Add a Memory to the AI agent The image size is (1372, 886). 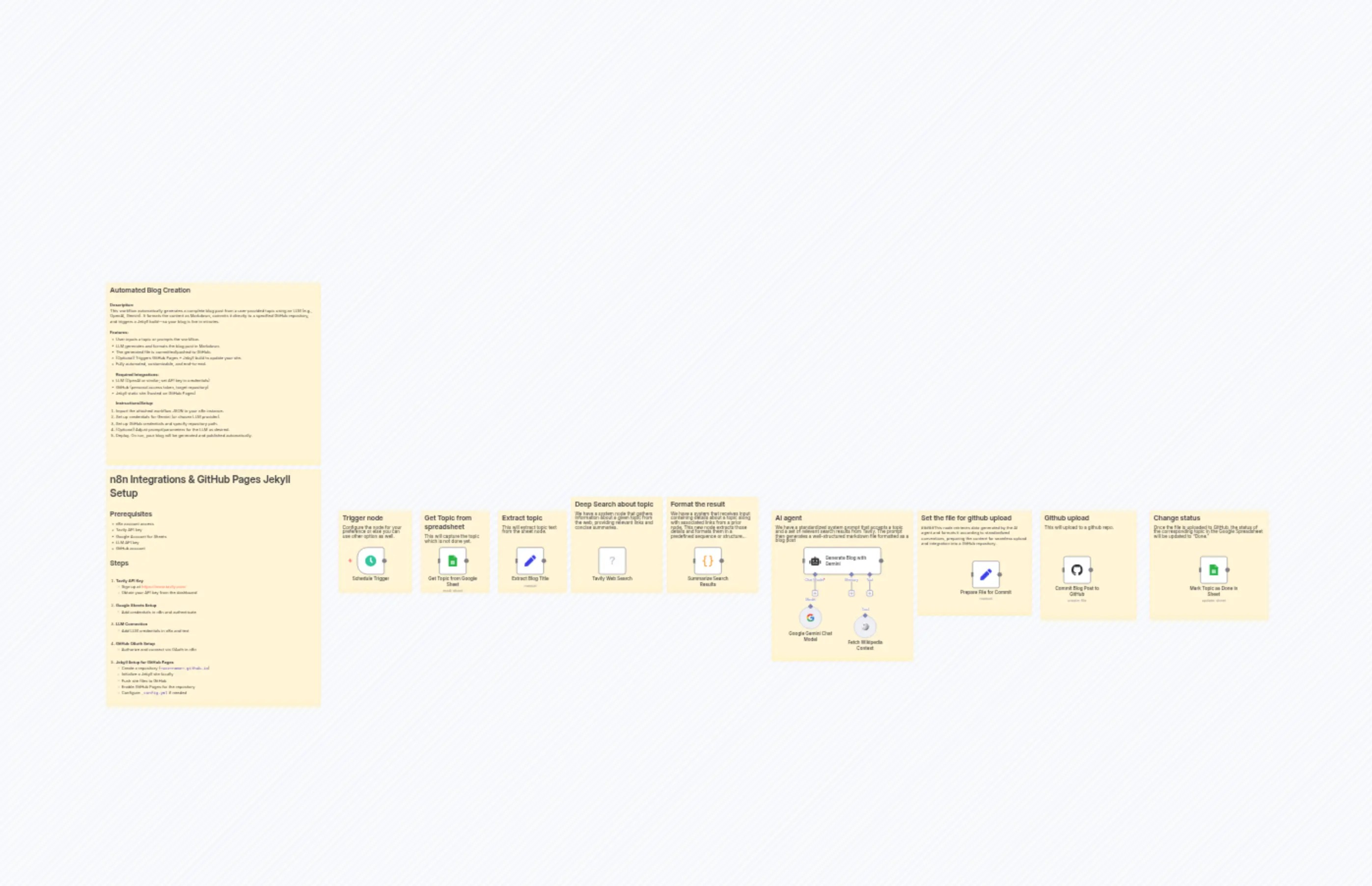tap(852, 593)
